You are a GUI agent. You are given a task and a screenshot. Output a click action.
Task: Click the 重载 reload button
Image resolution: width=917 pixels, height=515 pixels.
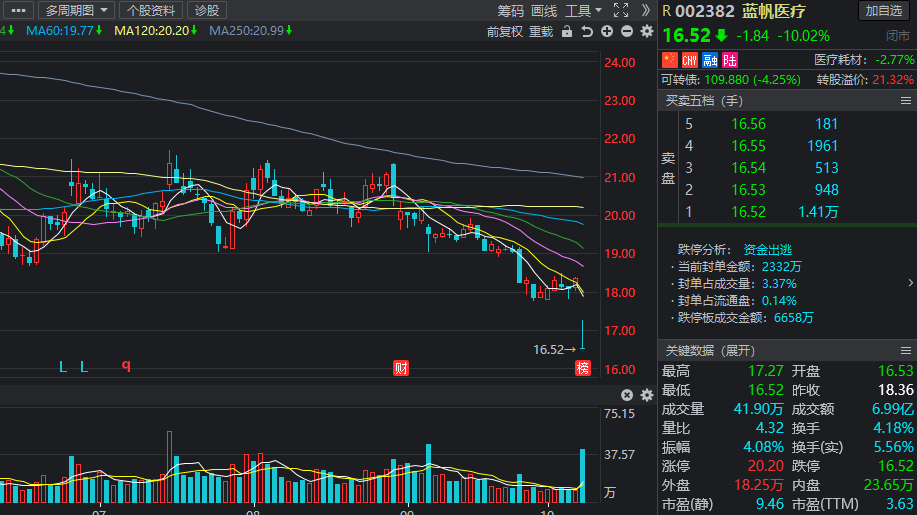541,32
